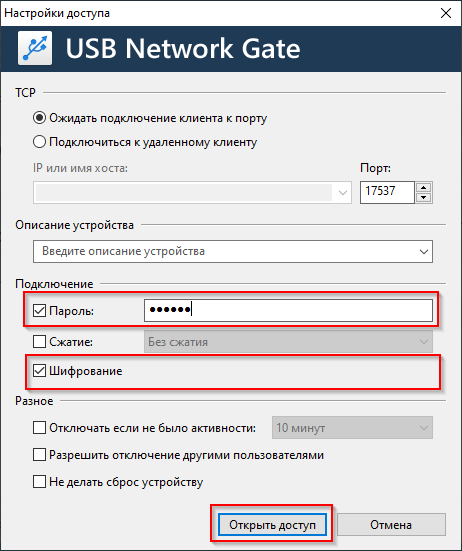Decrease port number with down arrow
Image resolution: width=462 pixels, height=551 pixels.
pos(424,197)
